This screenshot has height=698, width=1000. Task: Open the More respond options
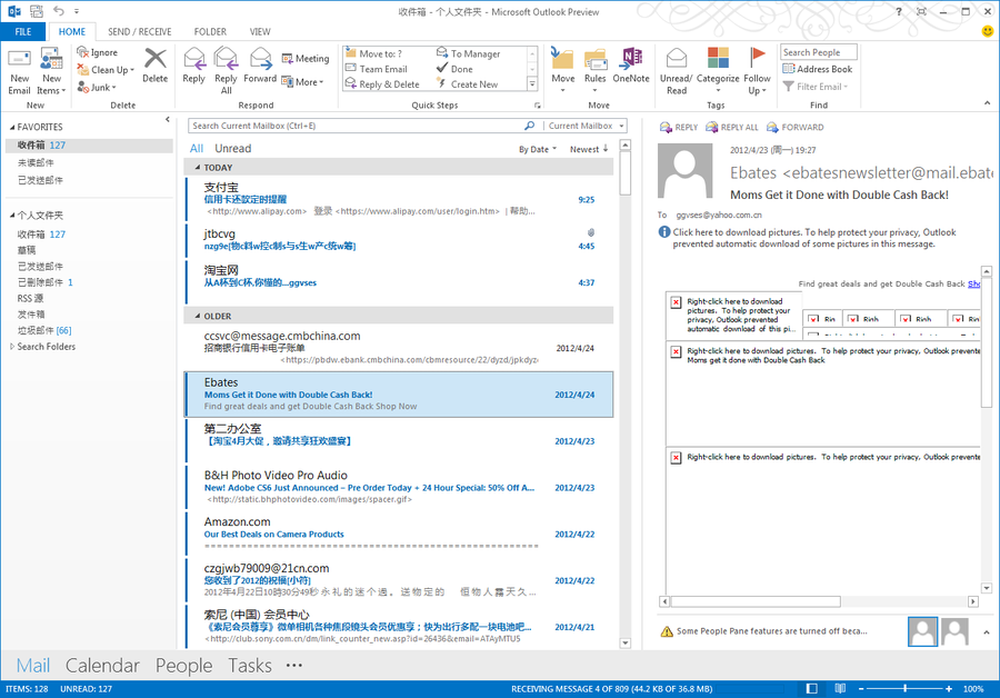[302, 82]
